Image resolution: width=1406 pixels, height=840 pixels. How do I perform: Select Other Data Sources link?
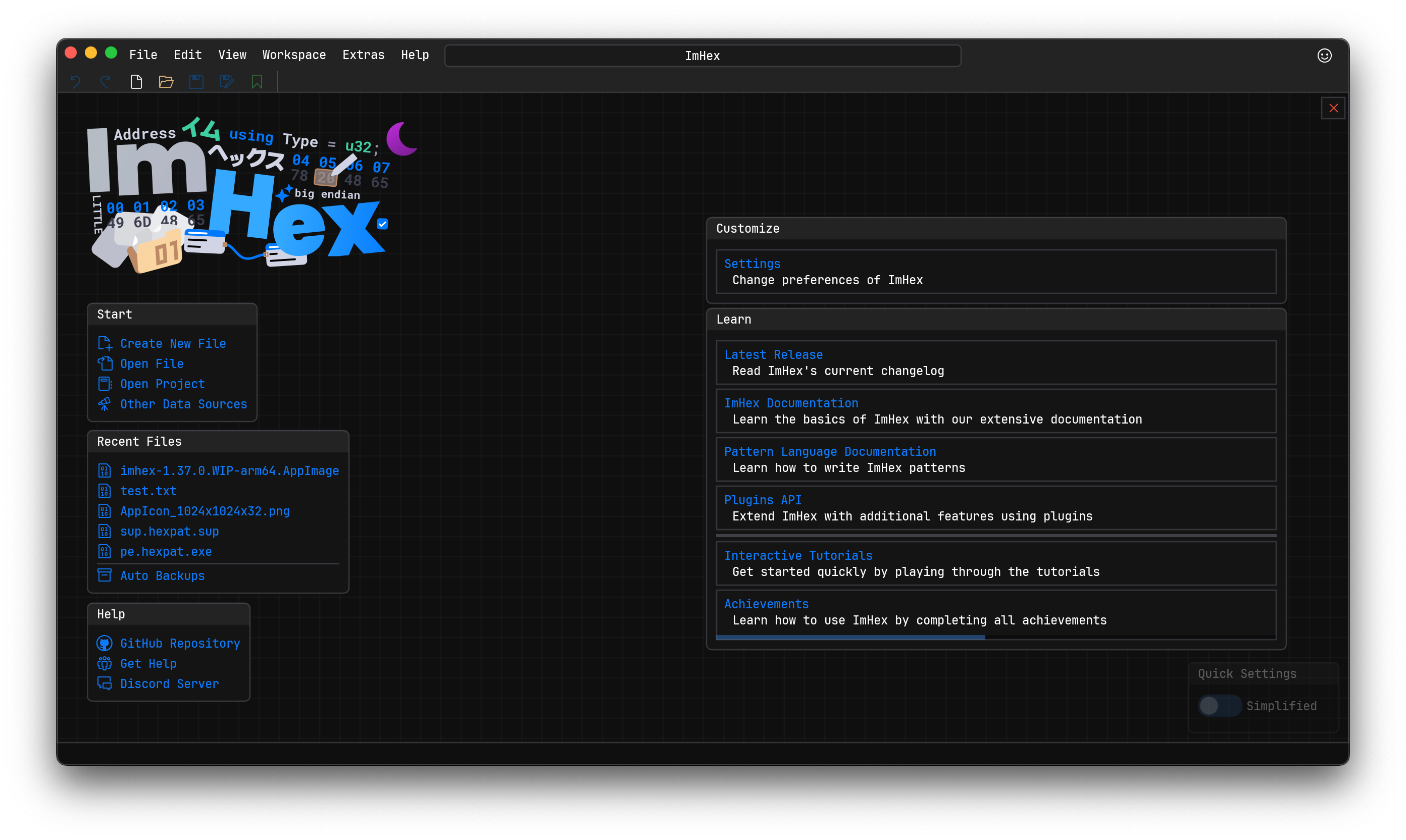coord(183,404)
